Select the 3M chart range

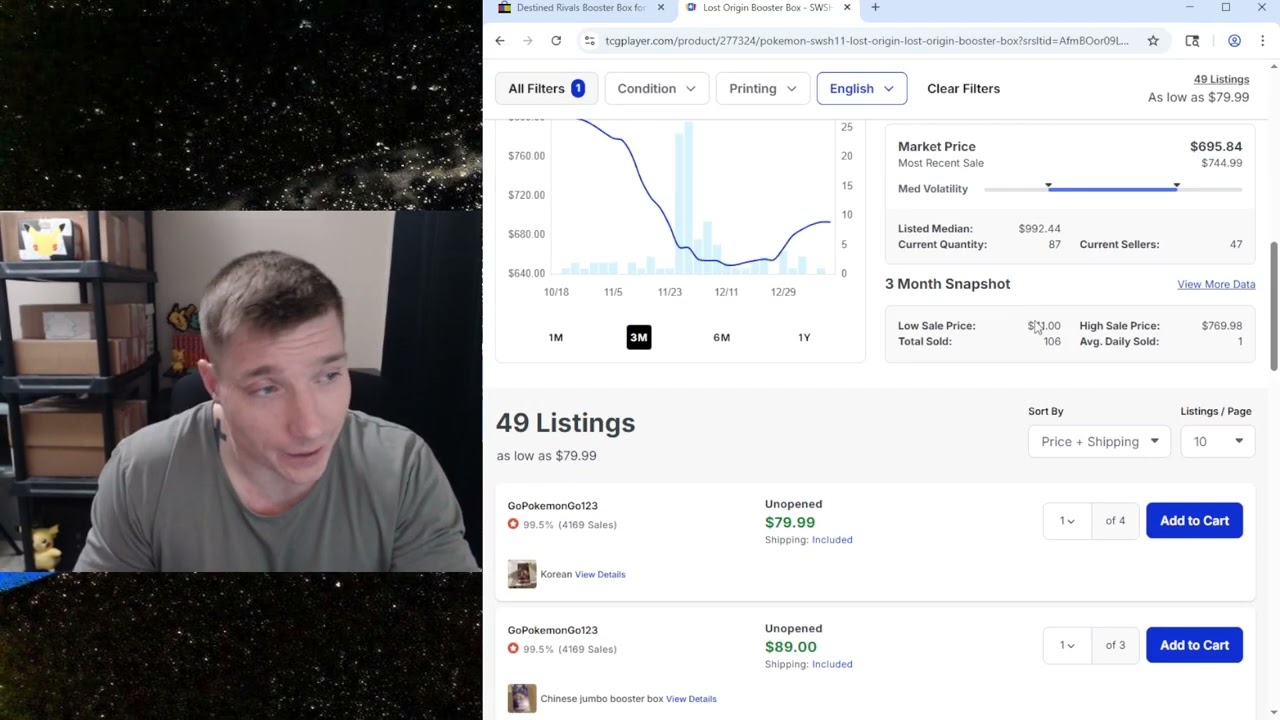[x=639, y=337]
